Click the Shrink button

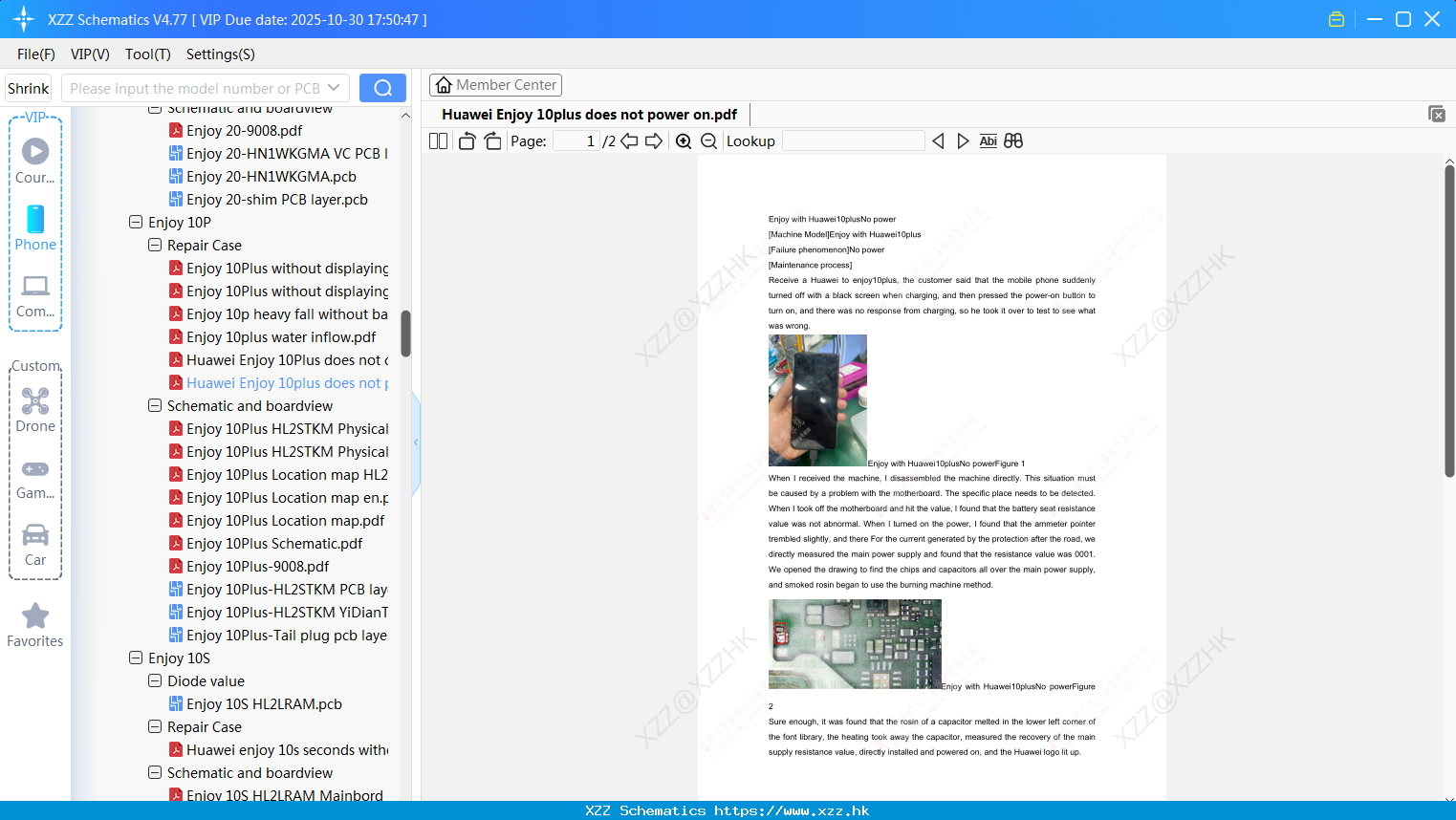29,88
